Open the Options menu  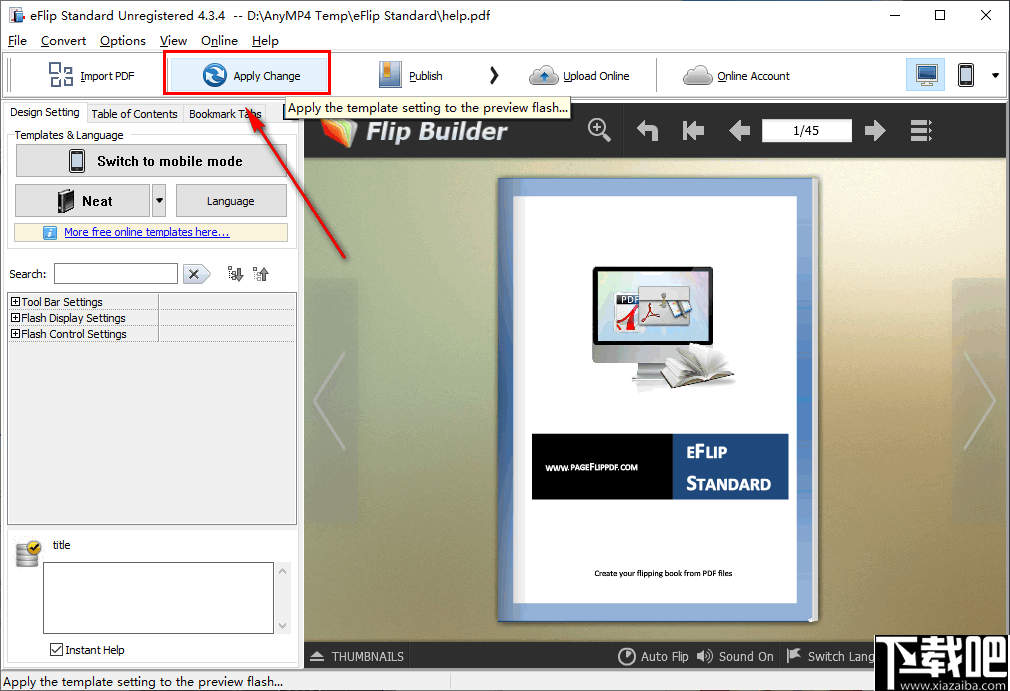(x=122, y=41)
